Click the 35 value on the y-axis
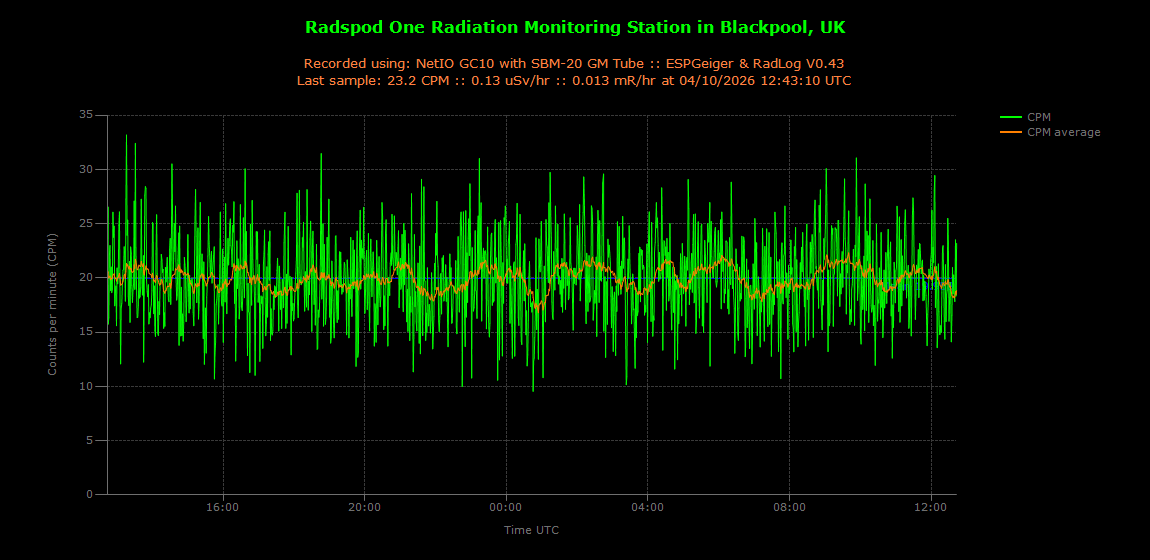The width and height of the screenshot is (1150, 560). click(x=87, y=115)
